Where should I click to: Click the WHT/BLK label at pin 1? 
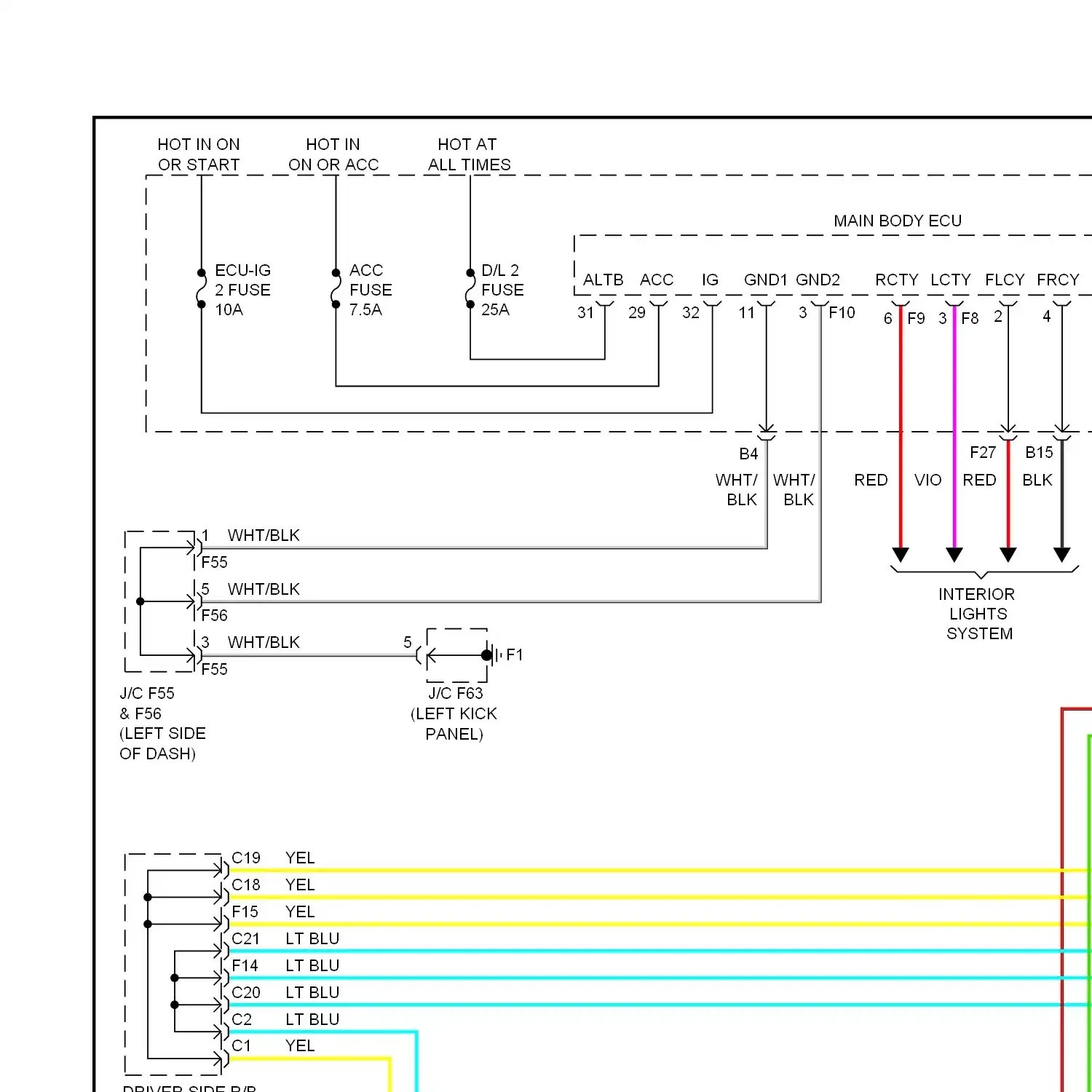(x=264, y=535)
